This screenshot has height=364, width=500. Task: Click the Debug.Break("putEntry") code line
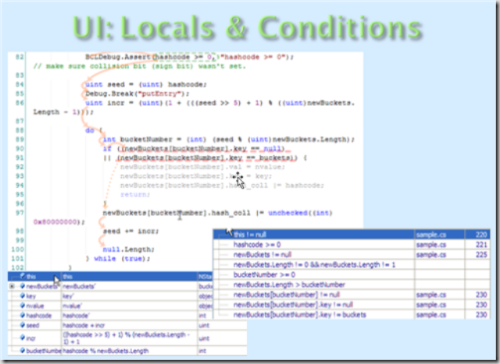click(137, 94)
